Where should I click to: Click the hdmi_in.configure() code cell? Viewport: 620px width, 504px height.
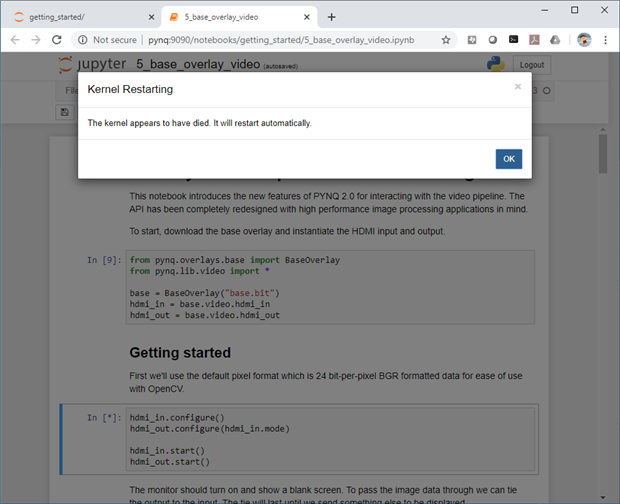330,440
